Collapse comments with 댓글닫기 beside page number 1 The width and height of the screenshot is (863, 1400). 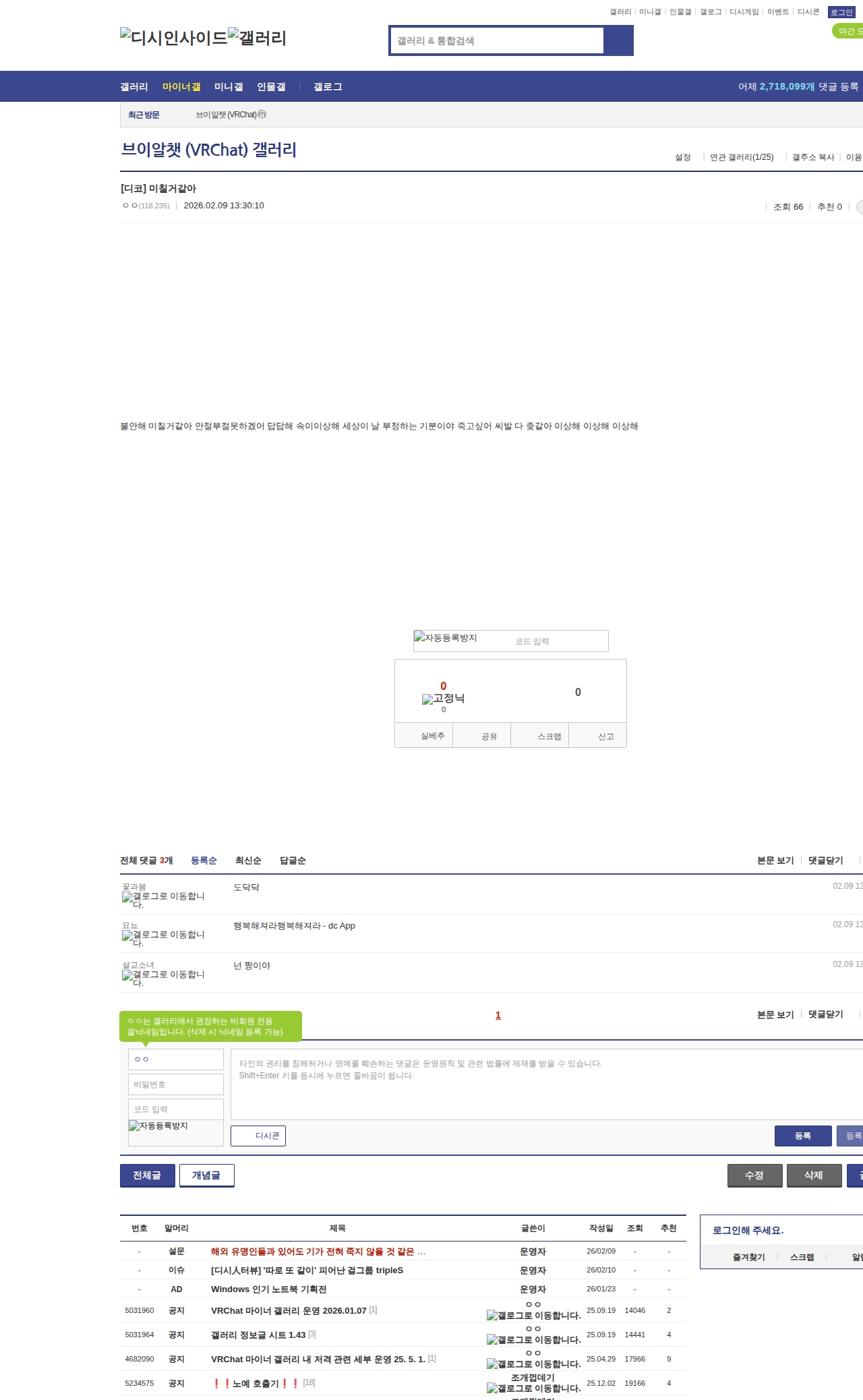click(826, 1014)
